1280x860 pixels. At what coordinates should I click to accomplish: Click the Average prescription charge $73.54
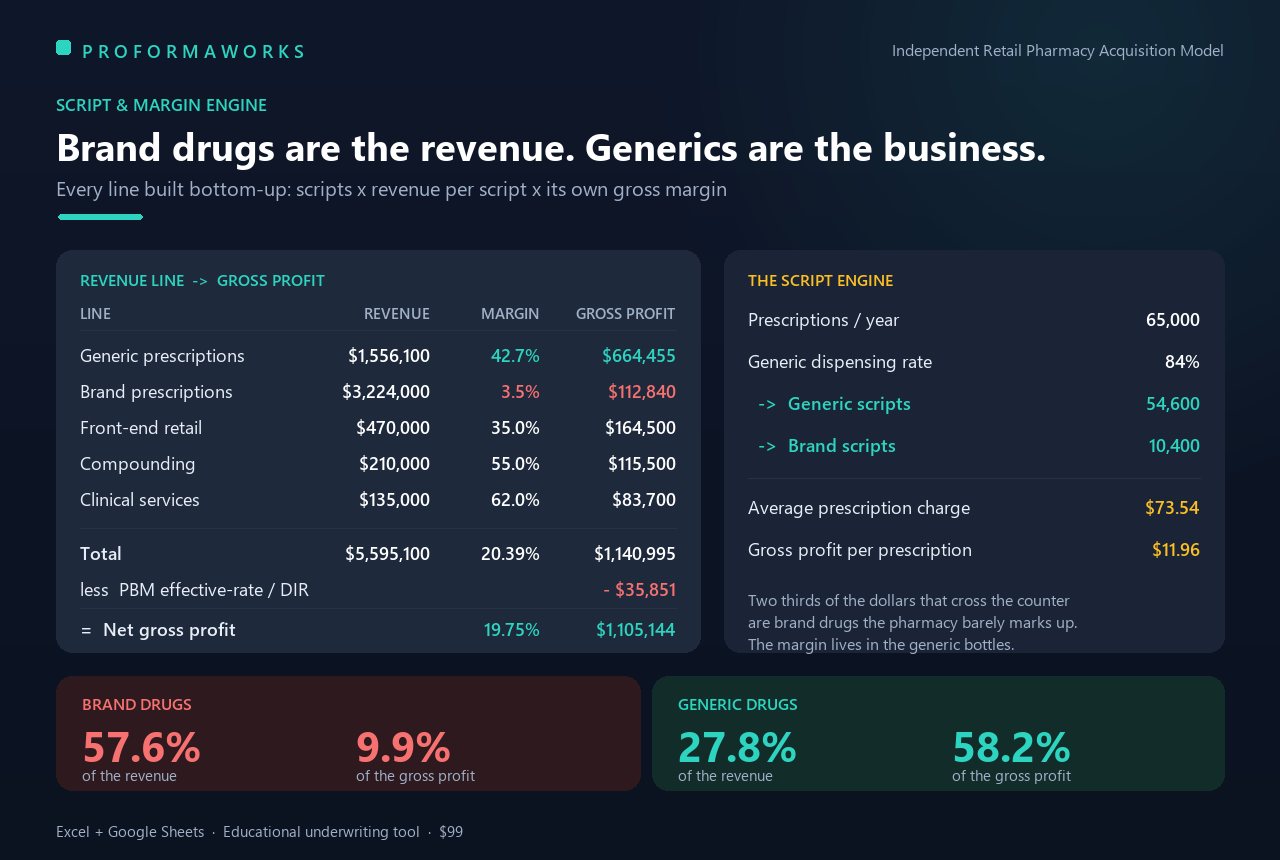pyautogui.click(x=1172, y=508)
